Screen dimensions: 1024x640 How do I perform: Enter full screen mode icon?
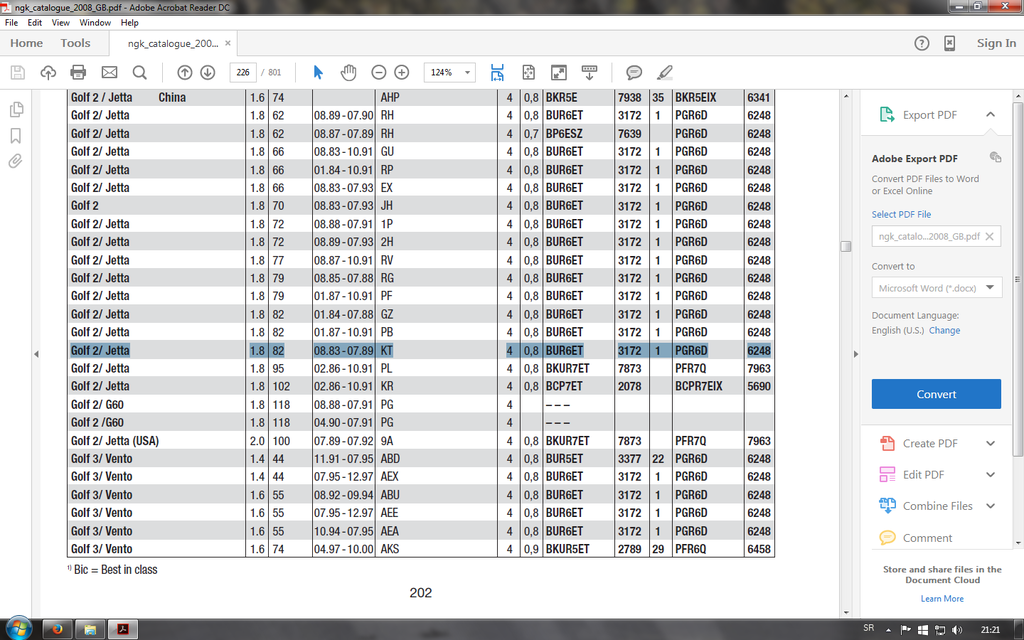click(x=558, y=72)
